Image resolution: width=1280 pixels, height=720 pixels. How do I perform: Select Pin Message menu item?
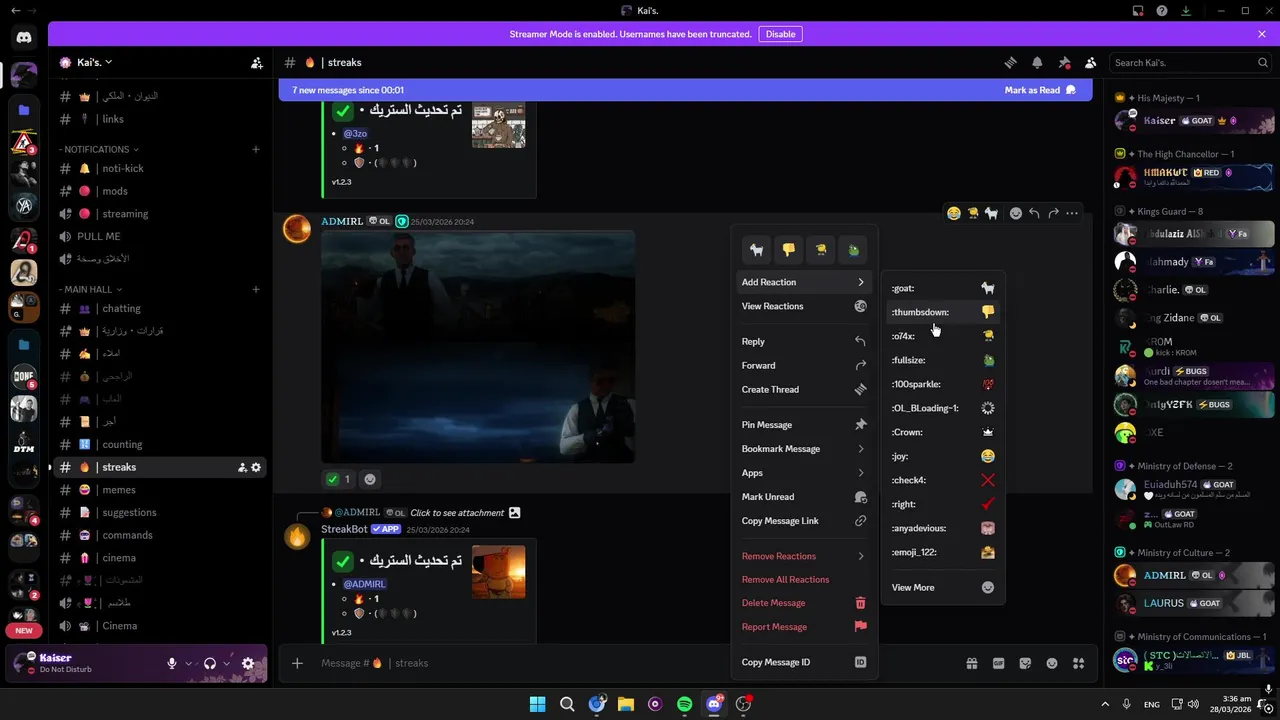point(804,425)
